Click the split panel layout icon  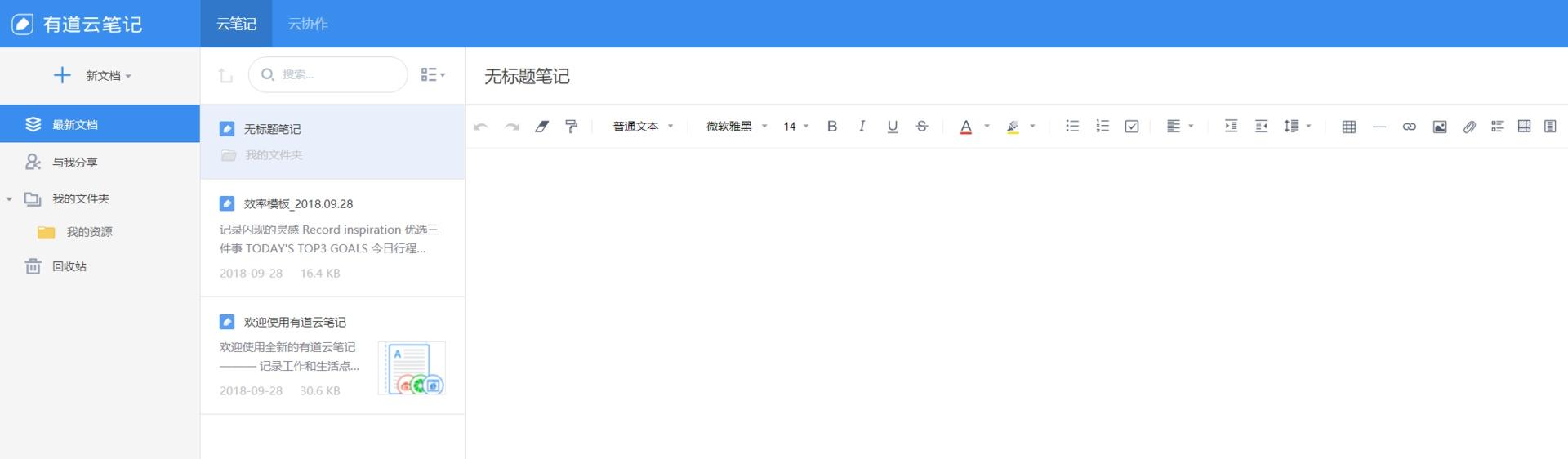pyautogui.click(x=1524, y=127)
